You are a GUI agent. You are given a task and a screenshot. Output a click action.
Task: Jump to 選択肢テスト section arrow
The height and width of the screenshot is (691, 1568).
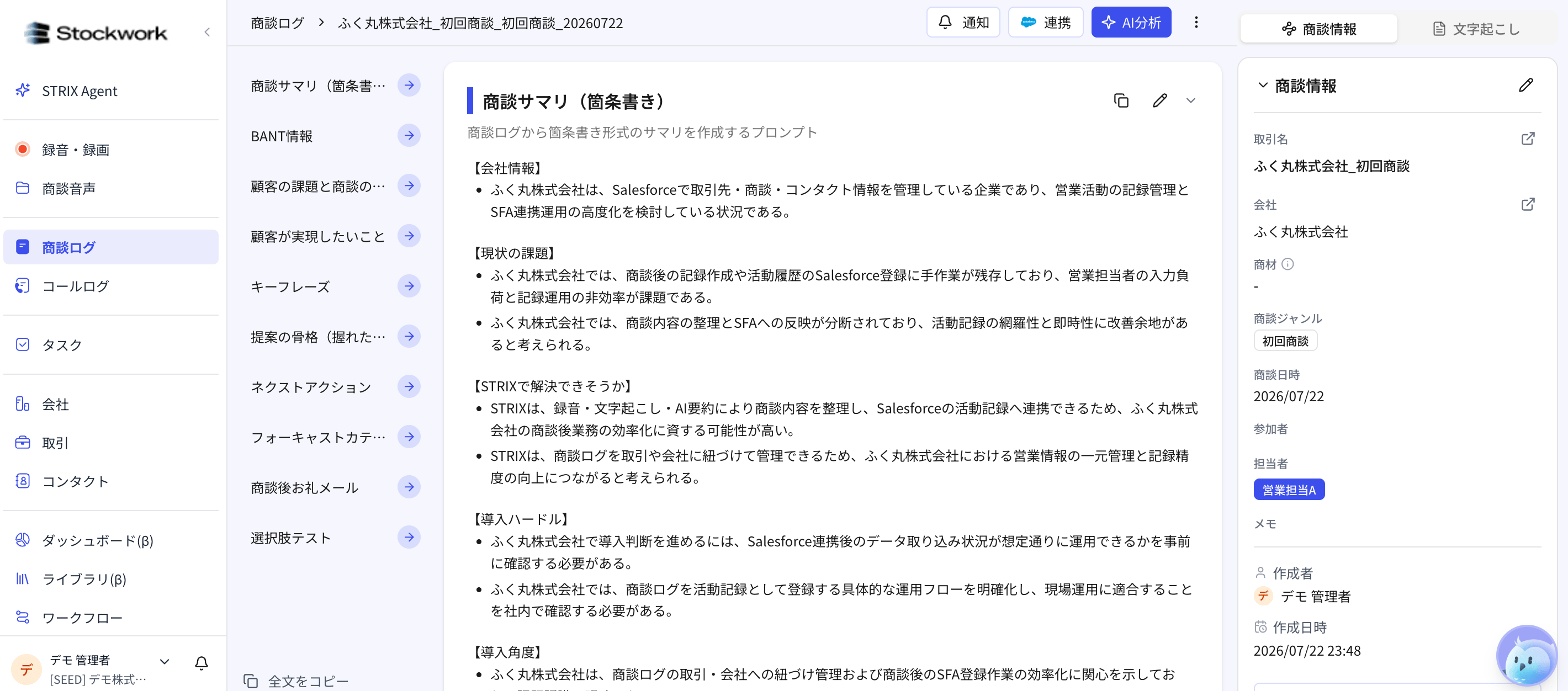coord(409,537)
